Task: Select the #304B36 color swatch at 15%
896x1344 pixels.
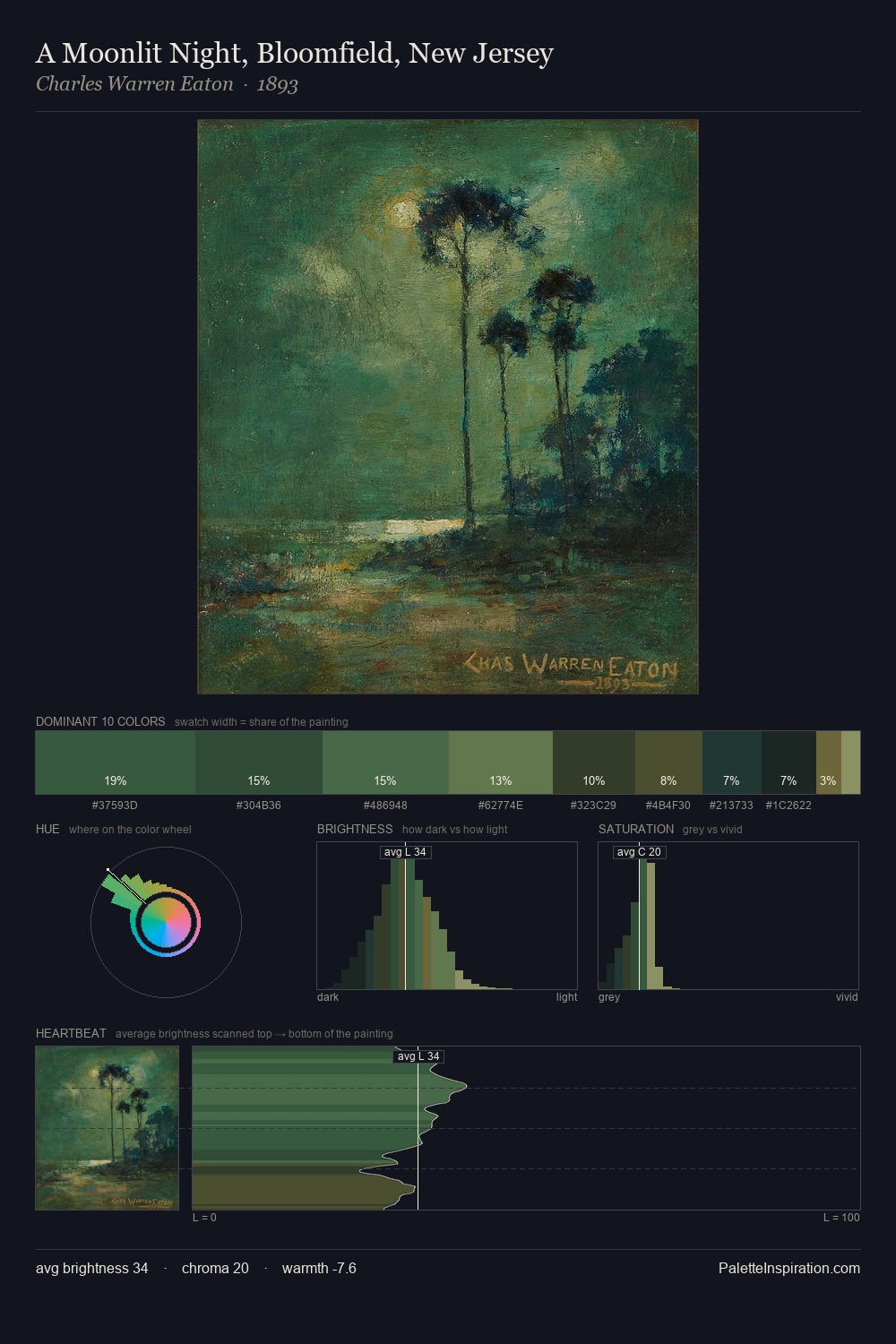Action: click(259, 762)
